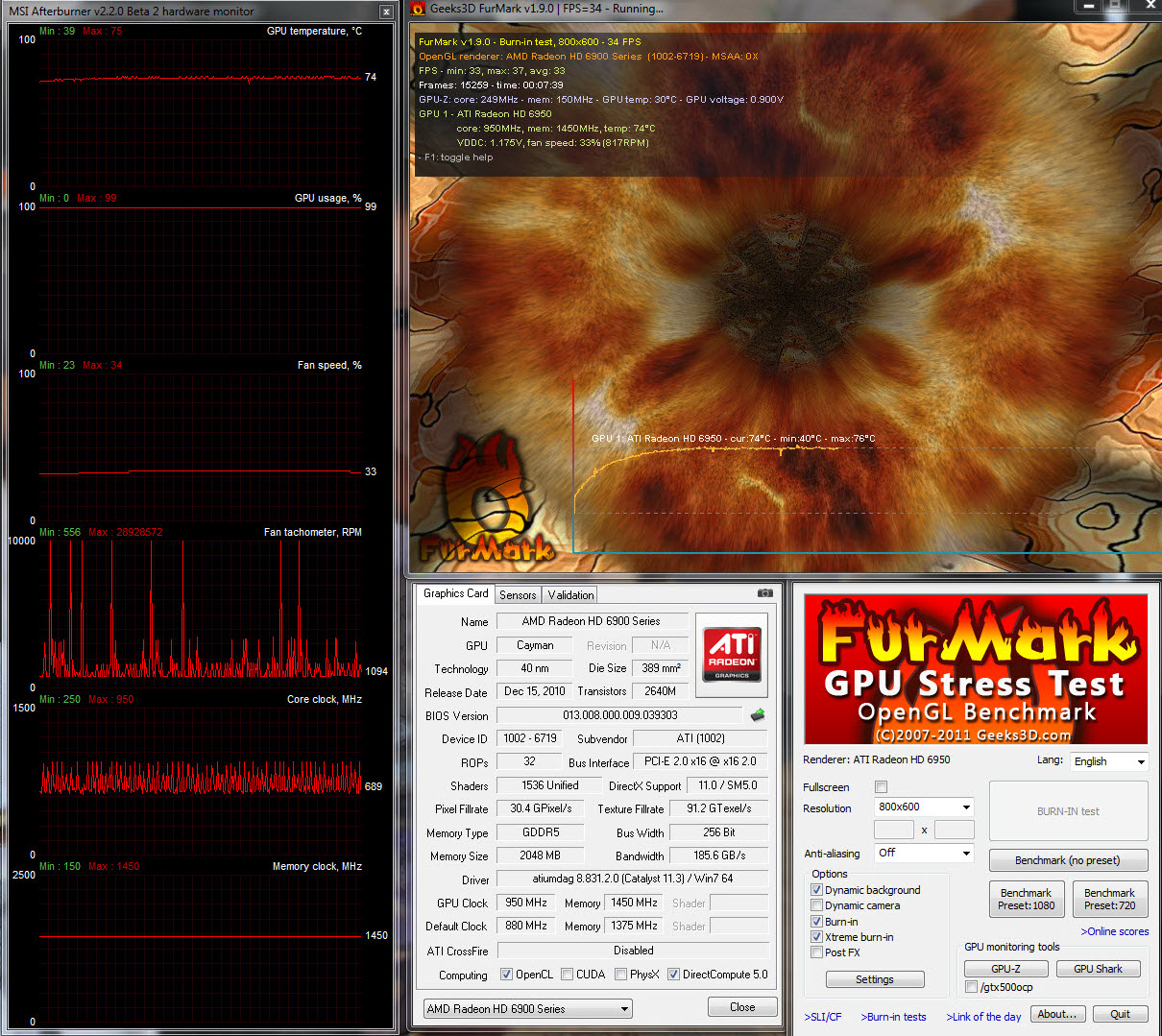Click GPU Clock value 950 MHz
The height and width of the screenshot is (1036, 1162).
coord(526,903)
